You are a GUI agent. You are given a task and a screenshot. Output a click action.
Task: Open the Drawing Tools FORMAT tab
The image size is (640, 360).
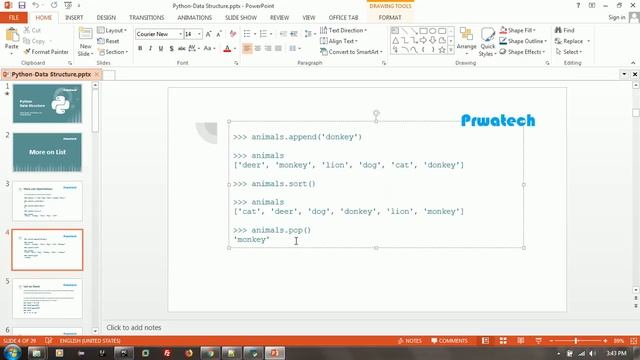(390, 18)
